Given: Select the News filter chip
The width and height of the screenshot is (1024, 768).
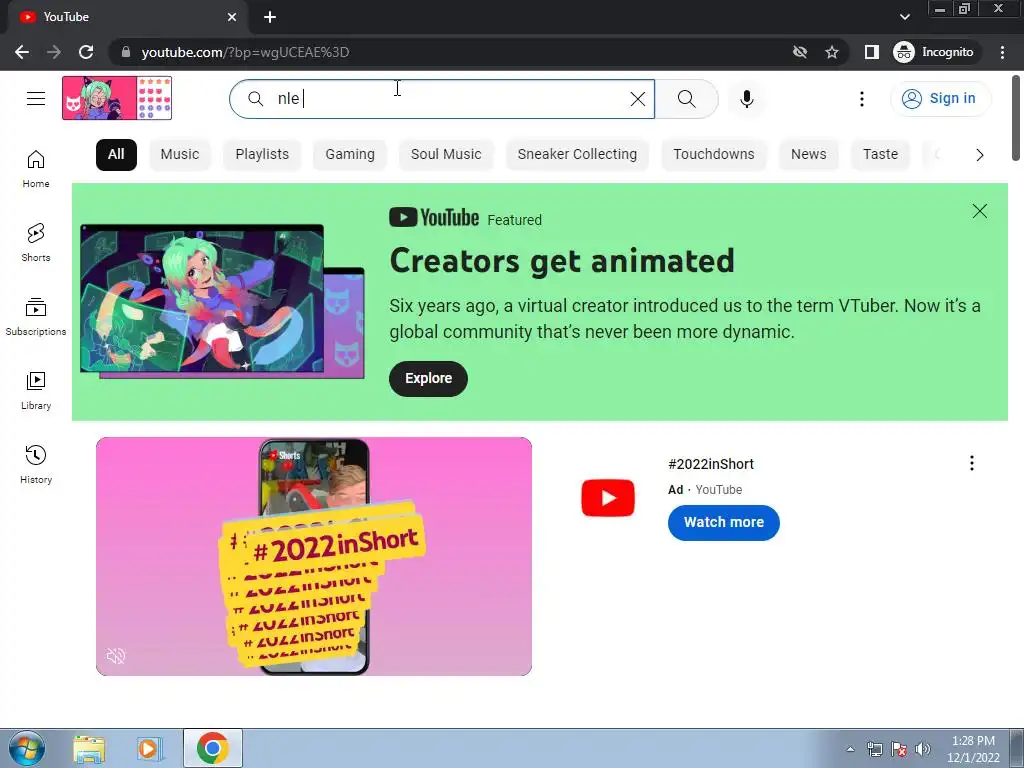Looking at the screenshot, I should tap(808, 155).
